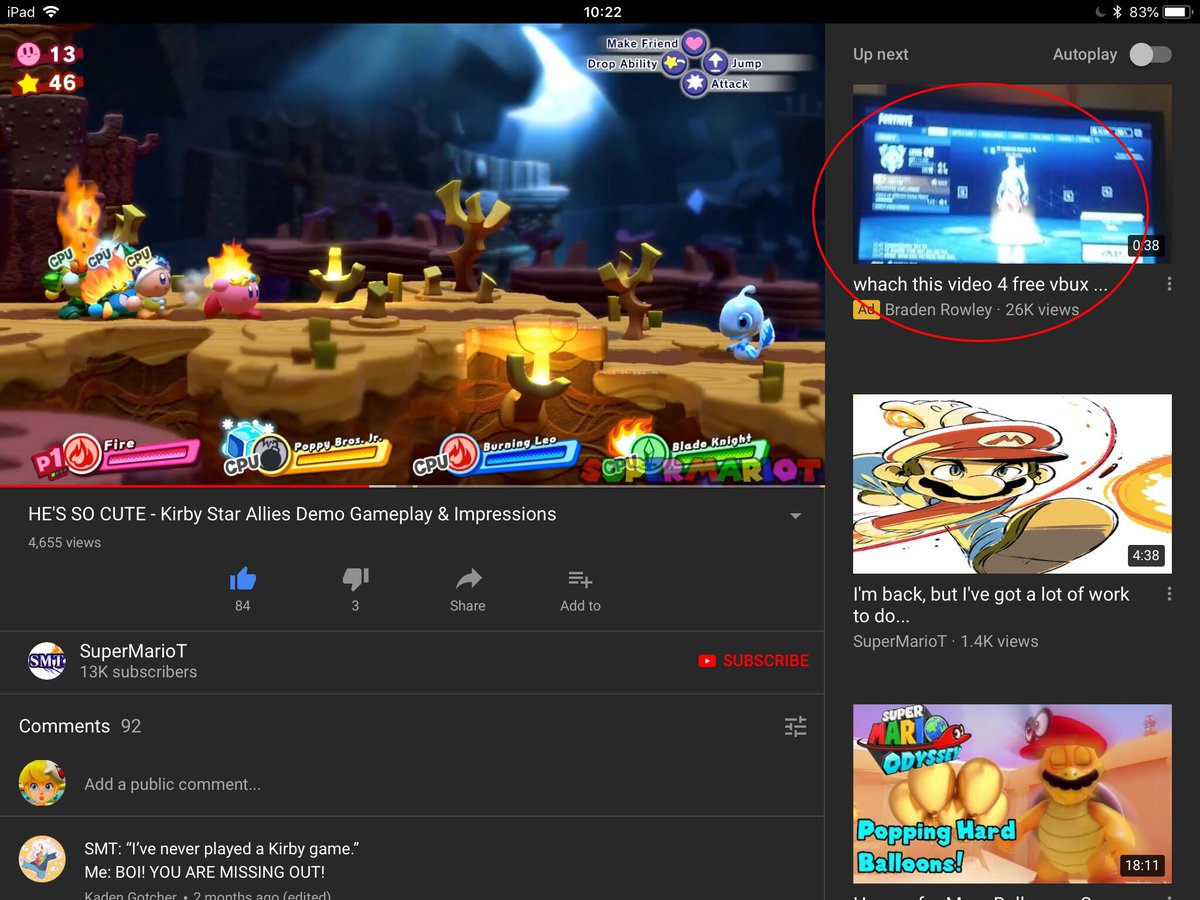Open Braden Rowley ad channel name
Image resolution: width=1200 pixels, height=900 pixels.
tap(938, 310)
